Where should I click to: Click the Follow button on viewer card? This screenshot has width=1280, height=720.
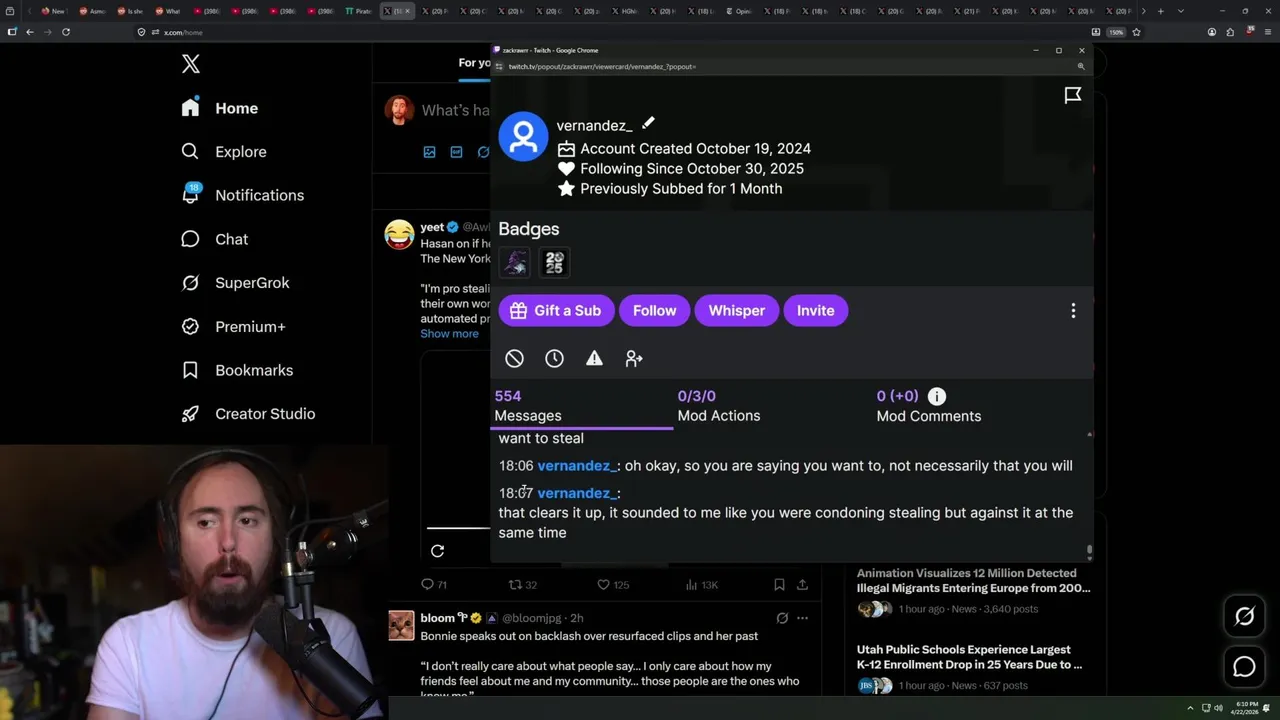pyautogui.click(x=654, y=310)
